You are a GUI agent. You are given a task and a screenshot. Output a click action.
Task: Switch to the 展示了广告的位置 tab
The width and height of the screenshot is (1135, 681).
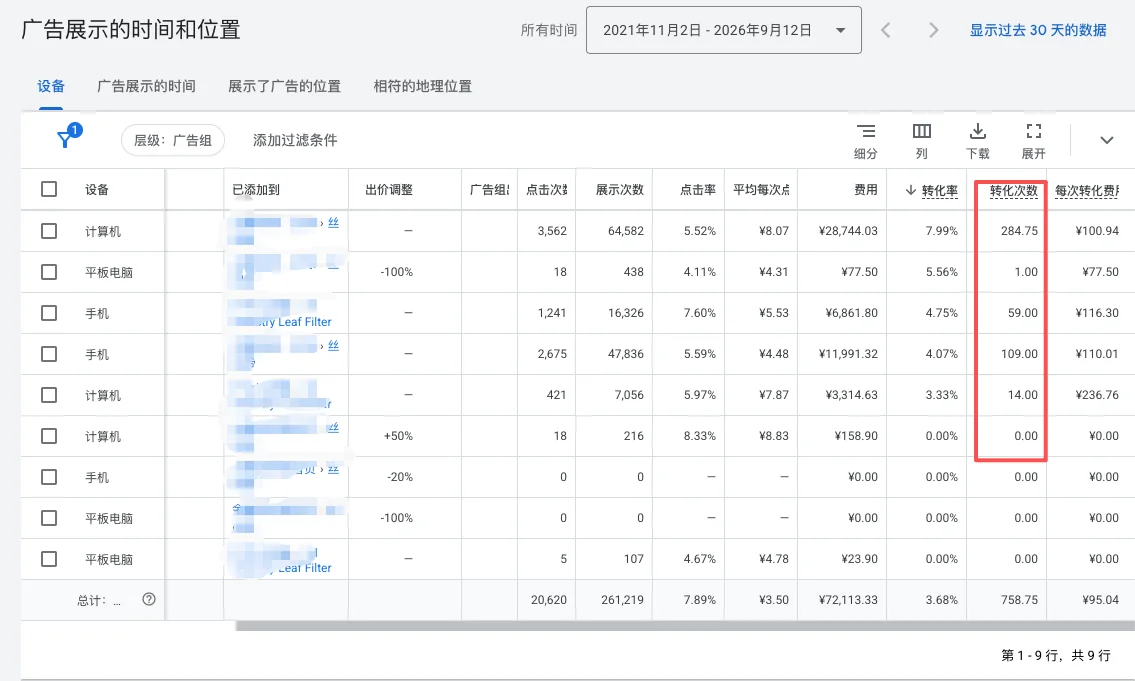click(284, 86)
